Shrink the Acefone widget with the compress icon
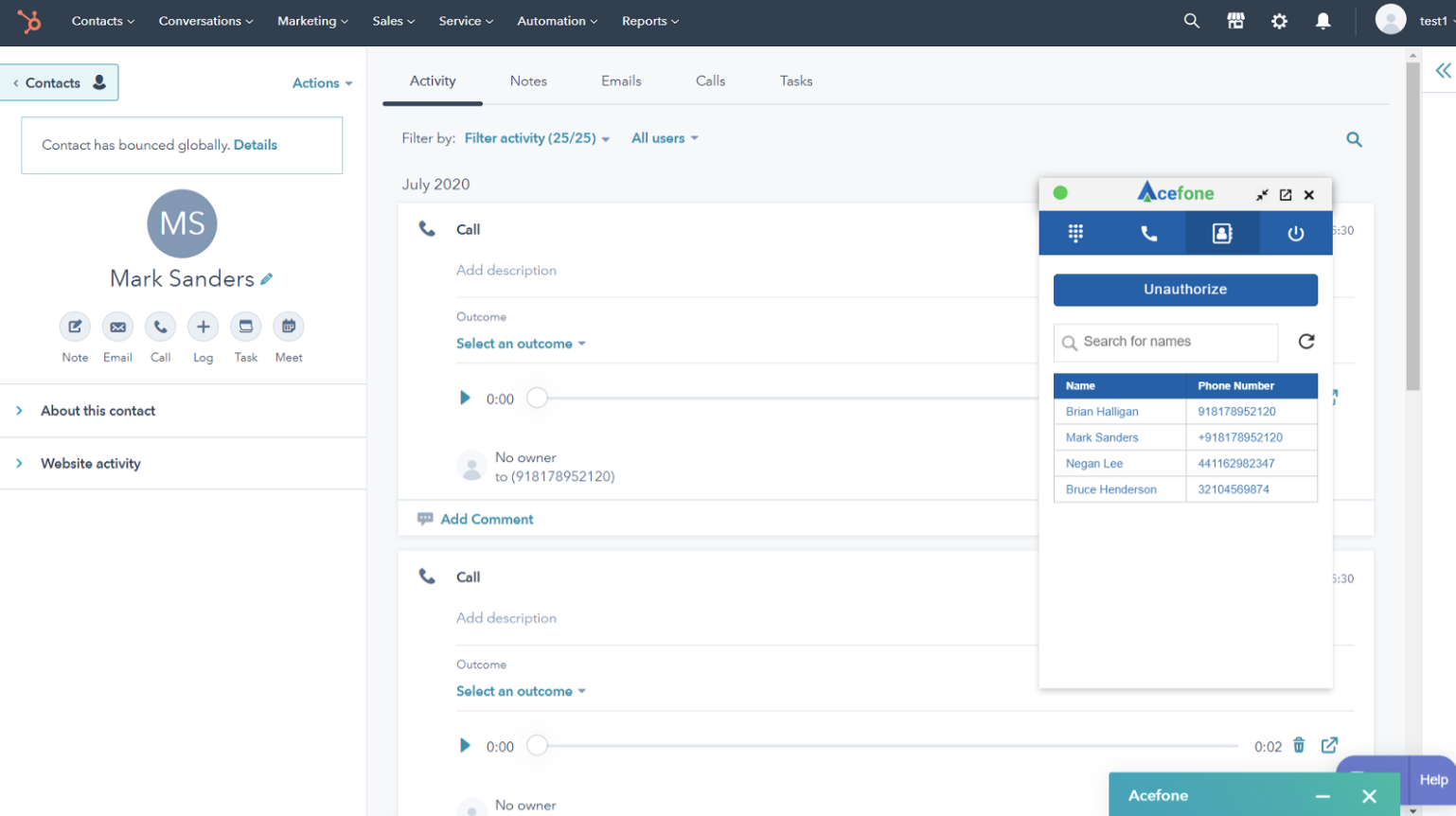 click(x=1262, y=195)
